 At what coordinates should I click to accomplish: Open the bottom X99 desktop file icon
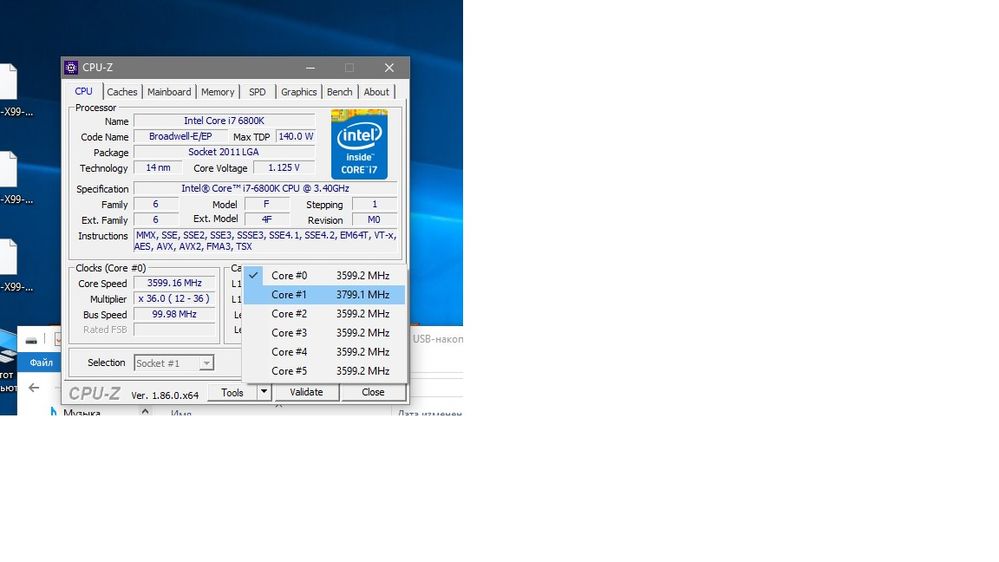point(8,257)
